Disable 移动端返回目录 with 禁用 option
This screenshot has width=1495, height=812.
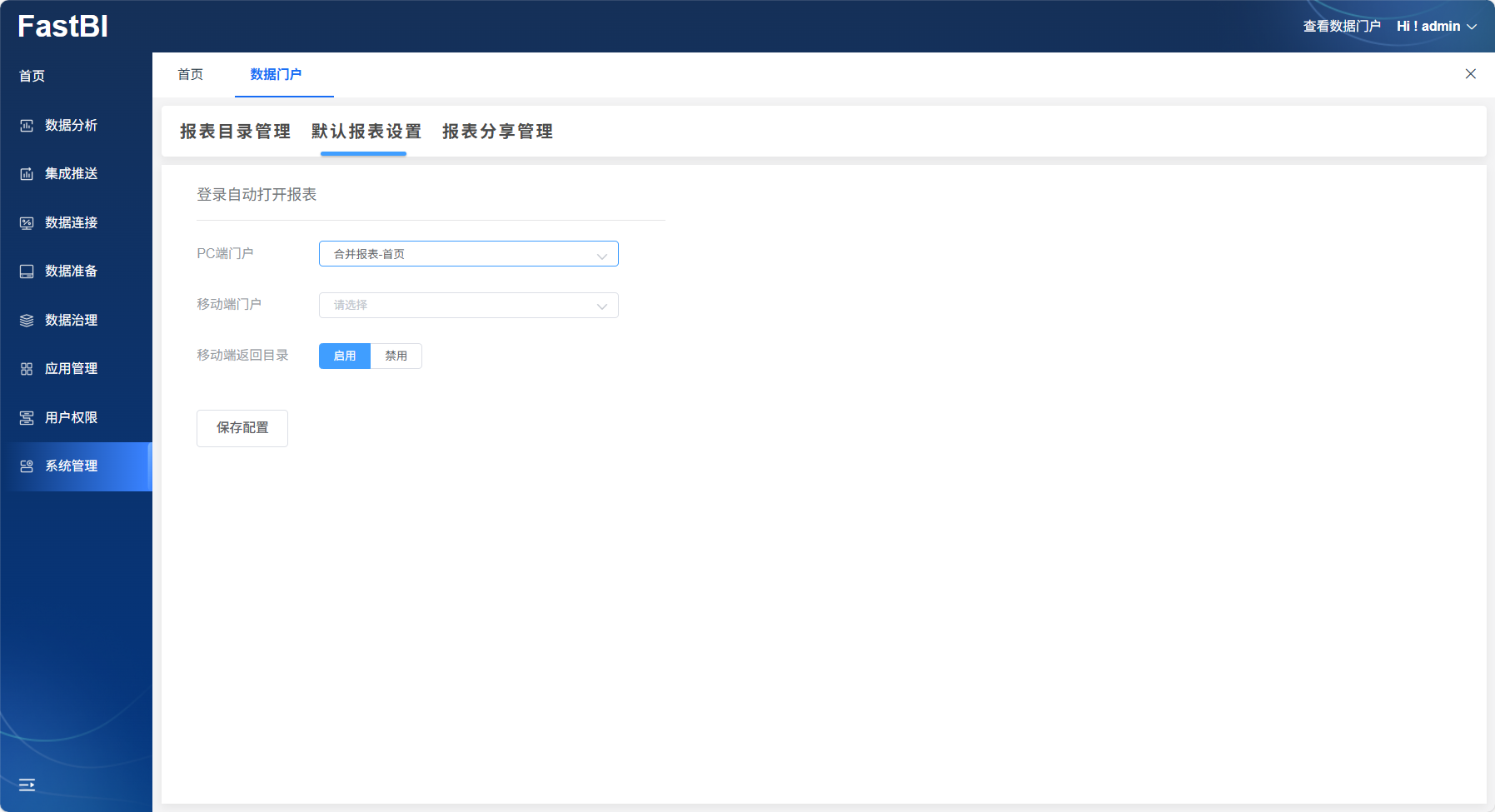[396, 356]
